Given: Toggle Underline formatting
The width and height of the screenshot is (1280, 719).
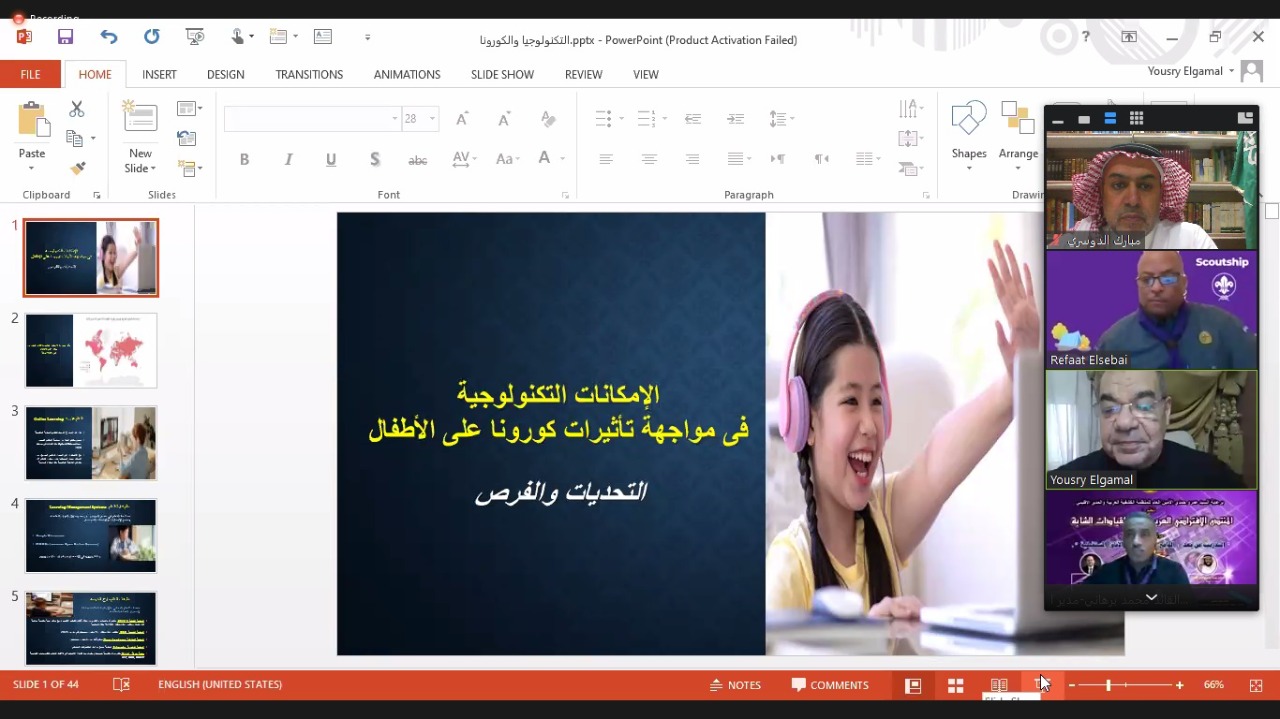Looking at the screenshot, I should point(331,159).
